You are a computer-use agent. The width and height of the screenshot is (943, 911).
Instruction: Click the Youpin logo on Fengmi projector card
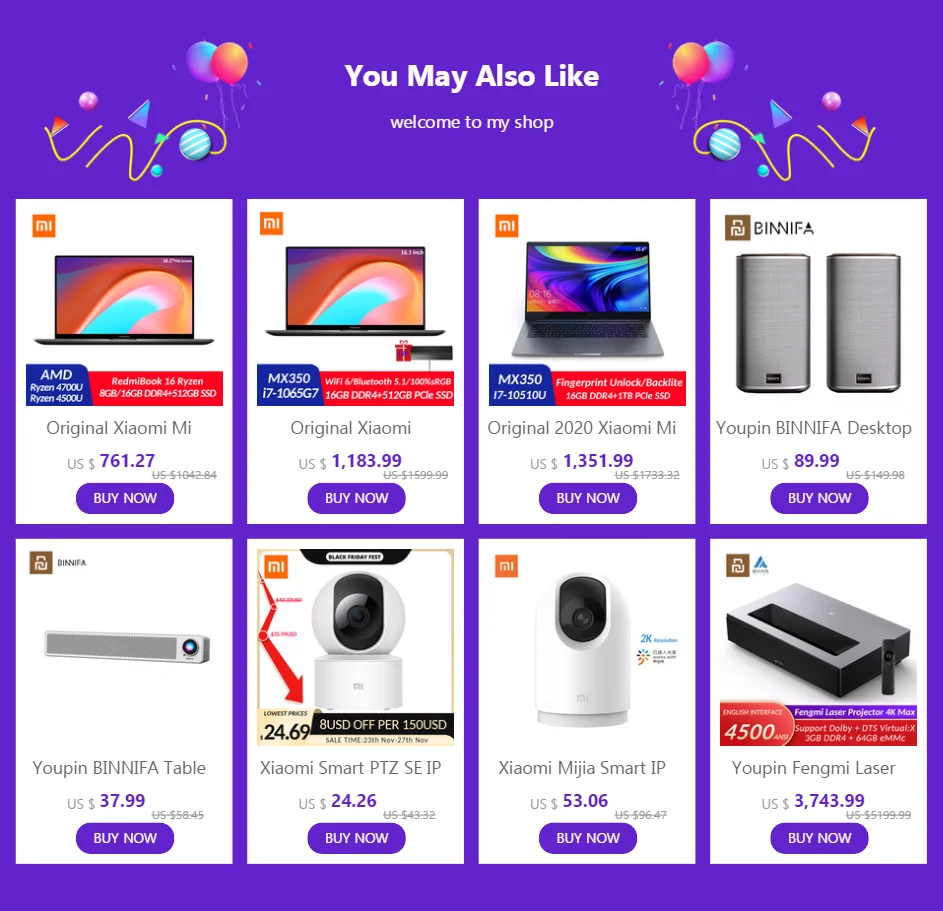(737, 565)
